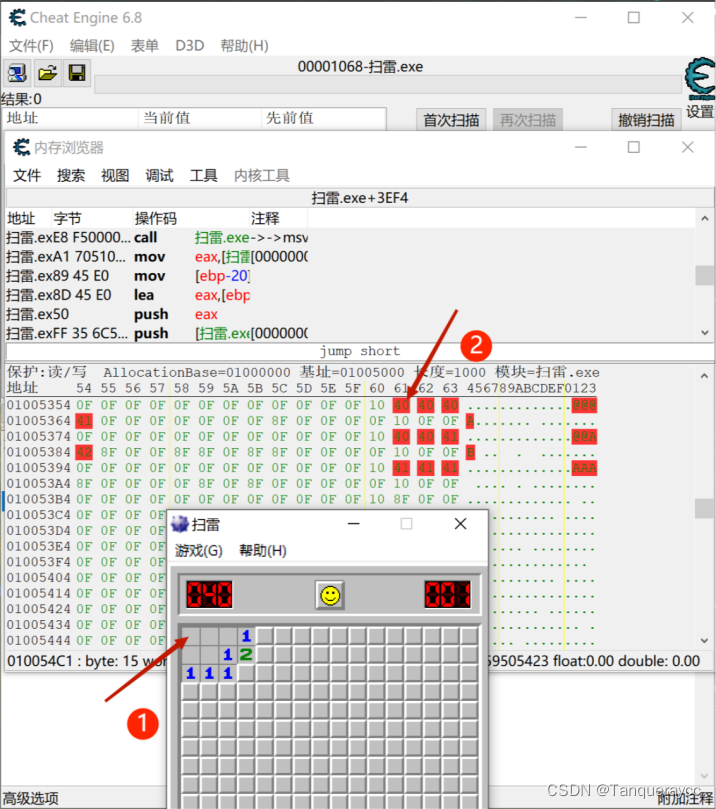Image resolution: width=716 pixels, height=809 pixels.
Task: Open the 调试 menu in Memory Viewer
Action: coord(159,175)
